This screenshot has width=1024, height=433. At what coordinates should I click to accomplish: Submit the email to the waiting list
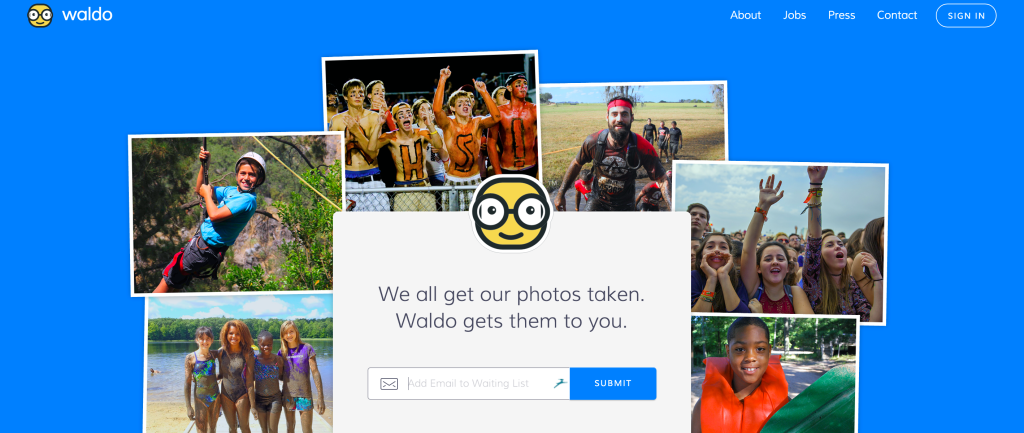click(x=613, y=383)
